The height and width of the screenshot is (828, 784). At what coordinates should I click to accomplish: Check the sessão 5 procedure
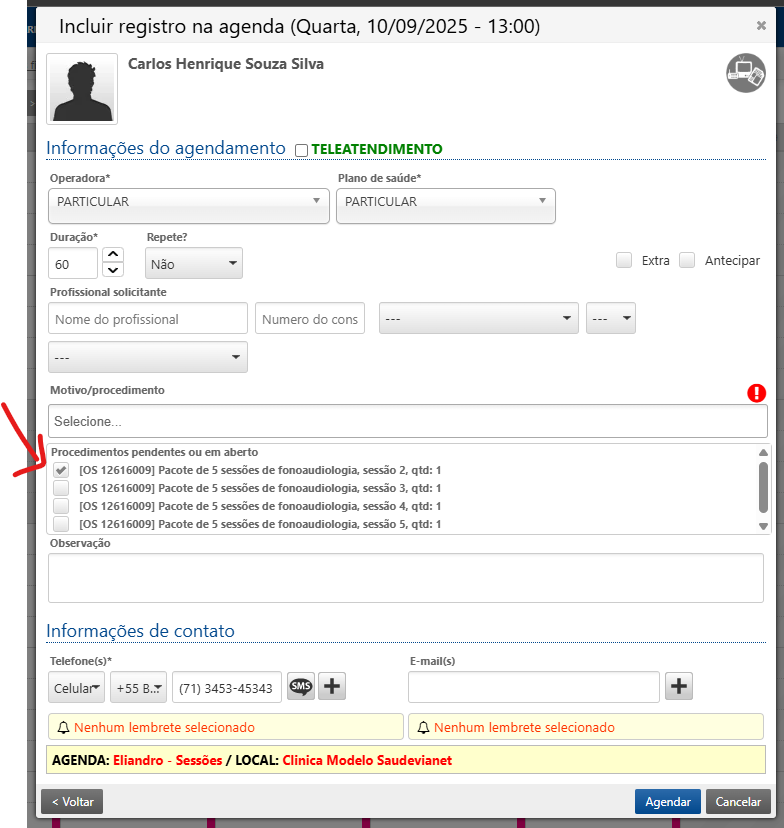61,524
